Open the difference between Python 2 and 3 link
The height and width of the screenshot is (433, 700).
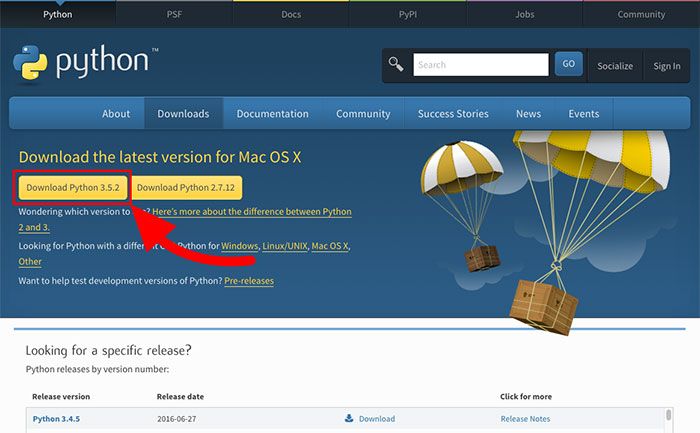click(x=252, y=212)
